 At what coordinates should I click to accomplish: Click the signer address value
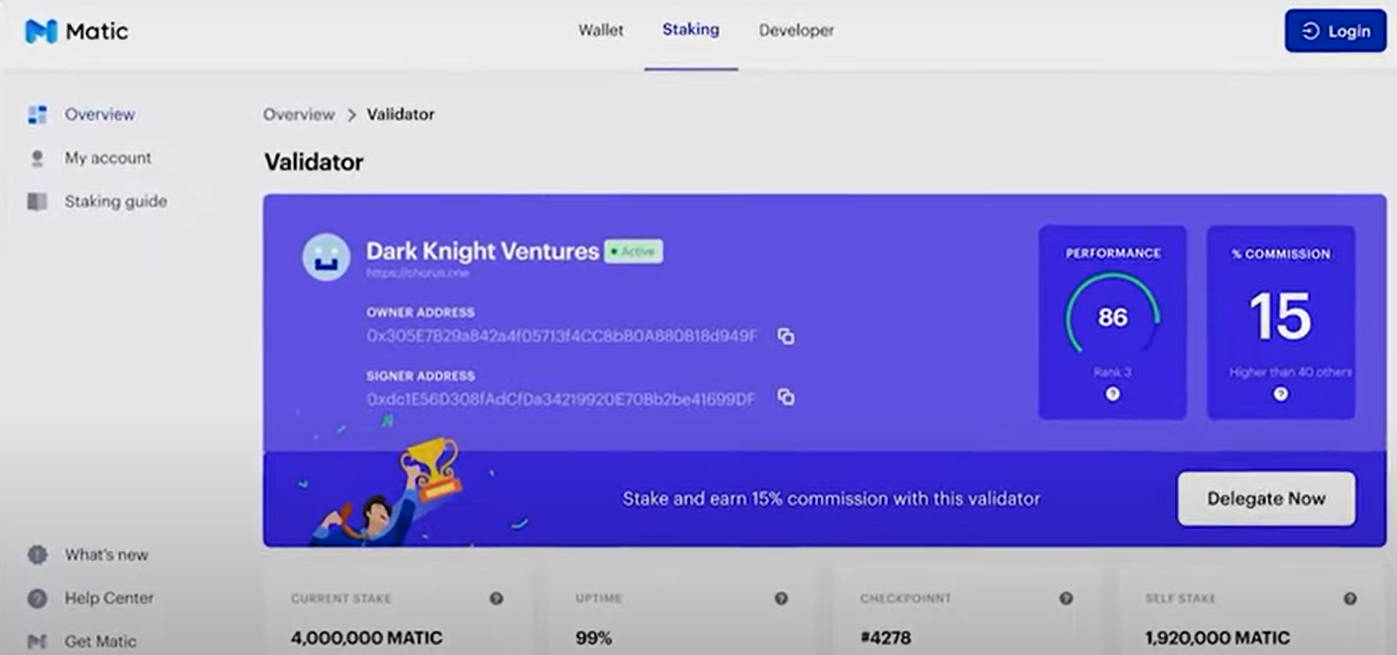tap(561, 399)
